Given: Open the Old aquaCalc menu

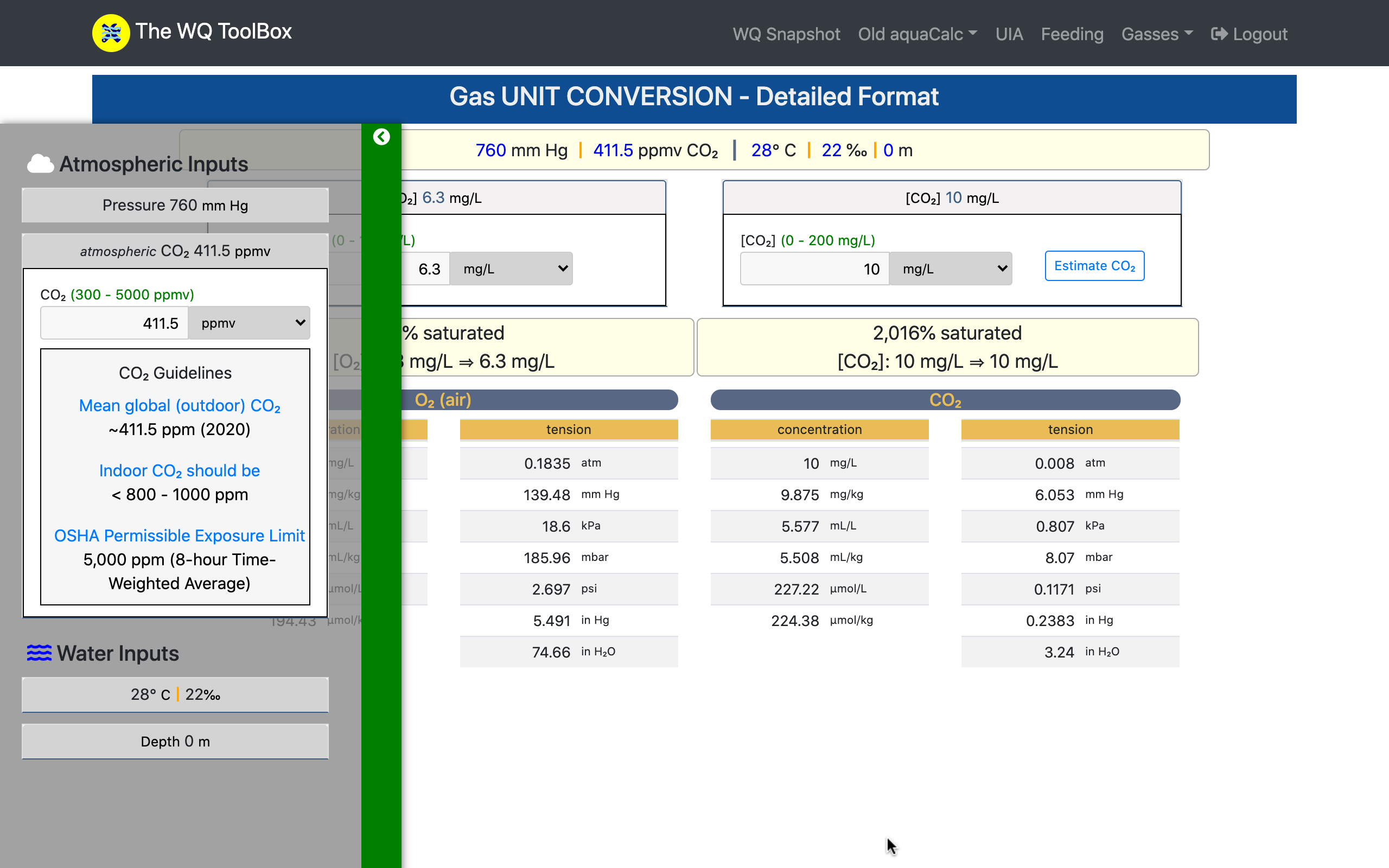Looking at the screenshot, I should point(916,34).
